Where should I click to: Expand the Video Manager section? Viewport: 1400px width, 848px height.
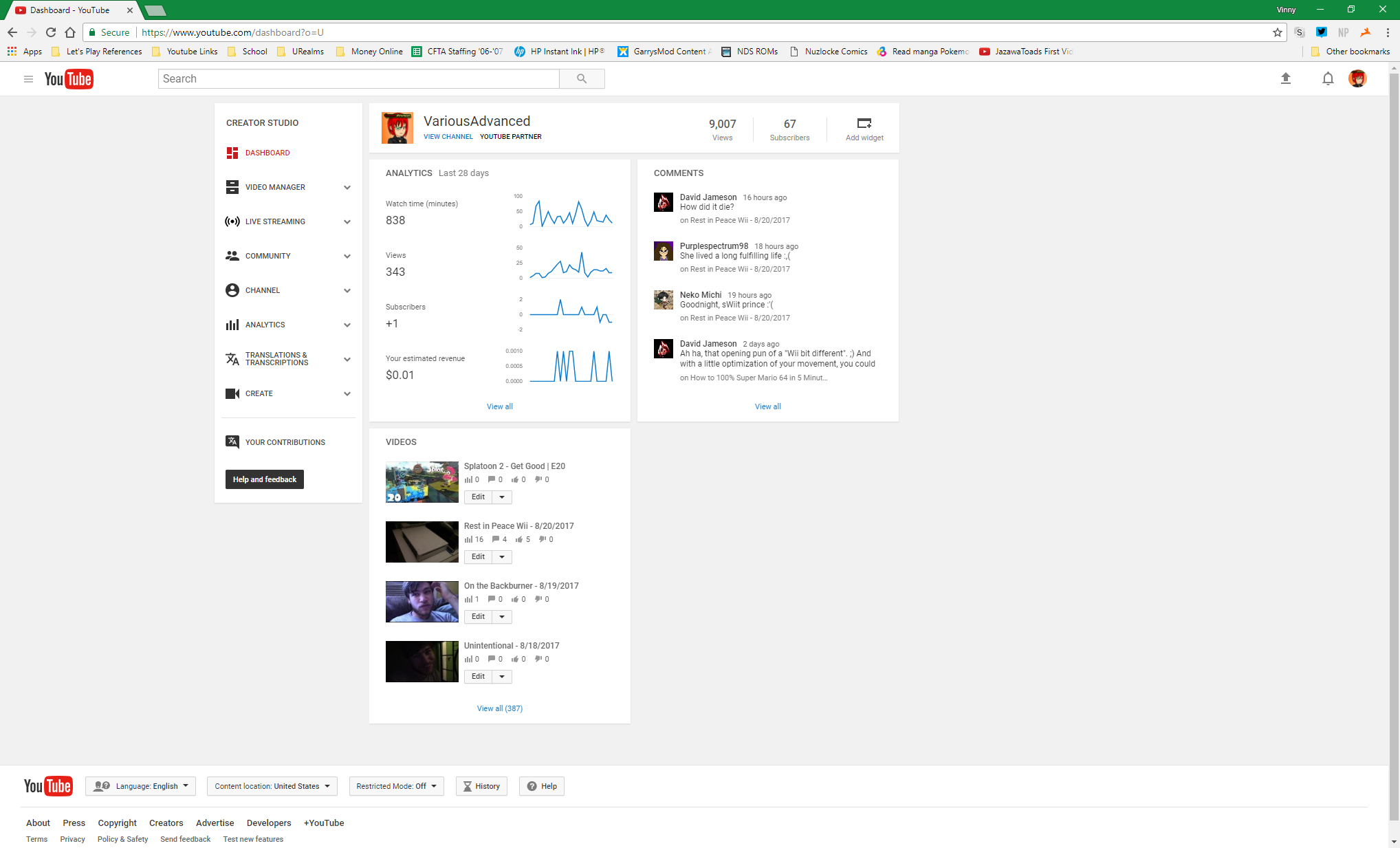coord(347,187)
